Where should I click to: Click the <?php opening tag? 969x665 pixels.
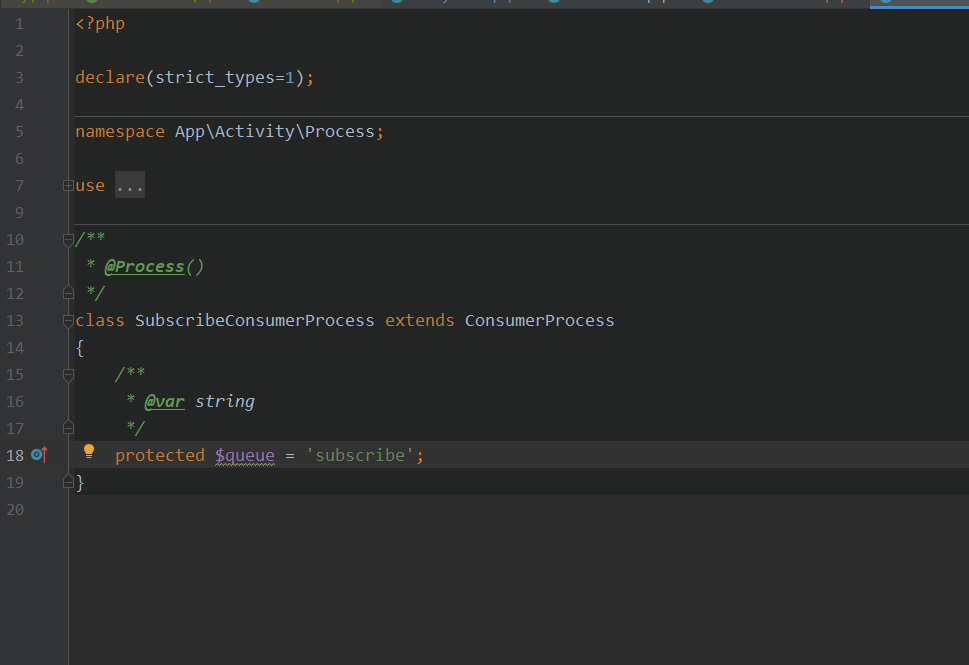tap(100, 24)
